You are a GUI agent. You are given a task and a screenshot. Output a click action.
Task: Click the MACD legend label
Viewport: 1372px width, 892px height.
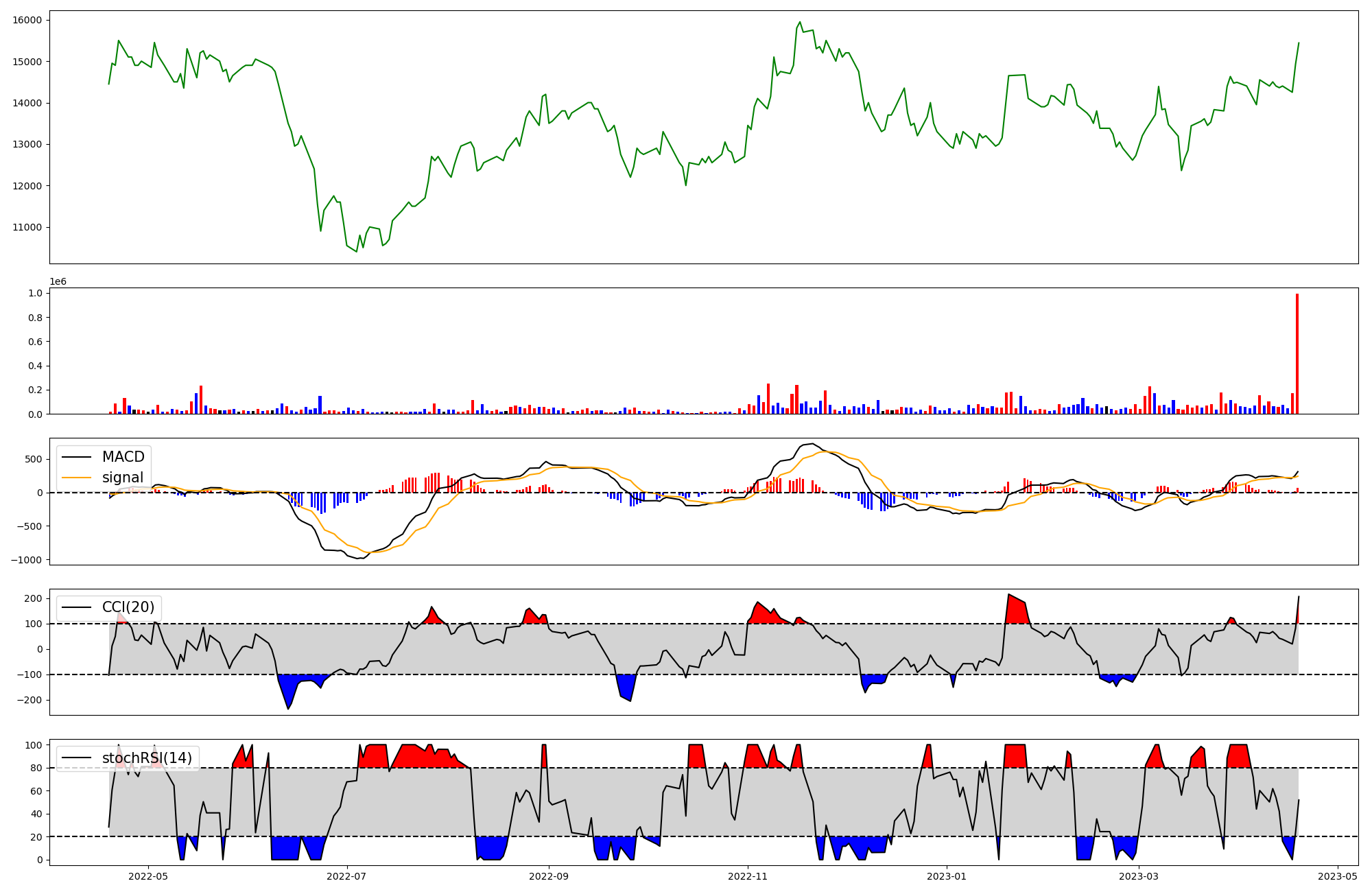tap(123, 457)
